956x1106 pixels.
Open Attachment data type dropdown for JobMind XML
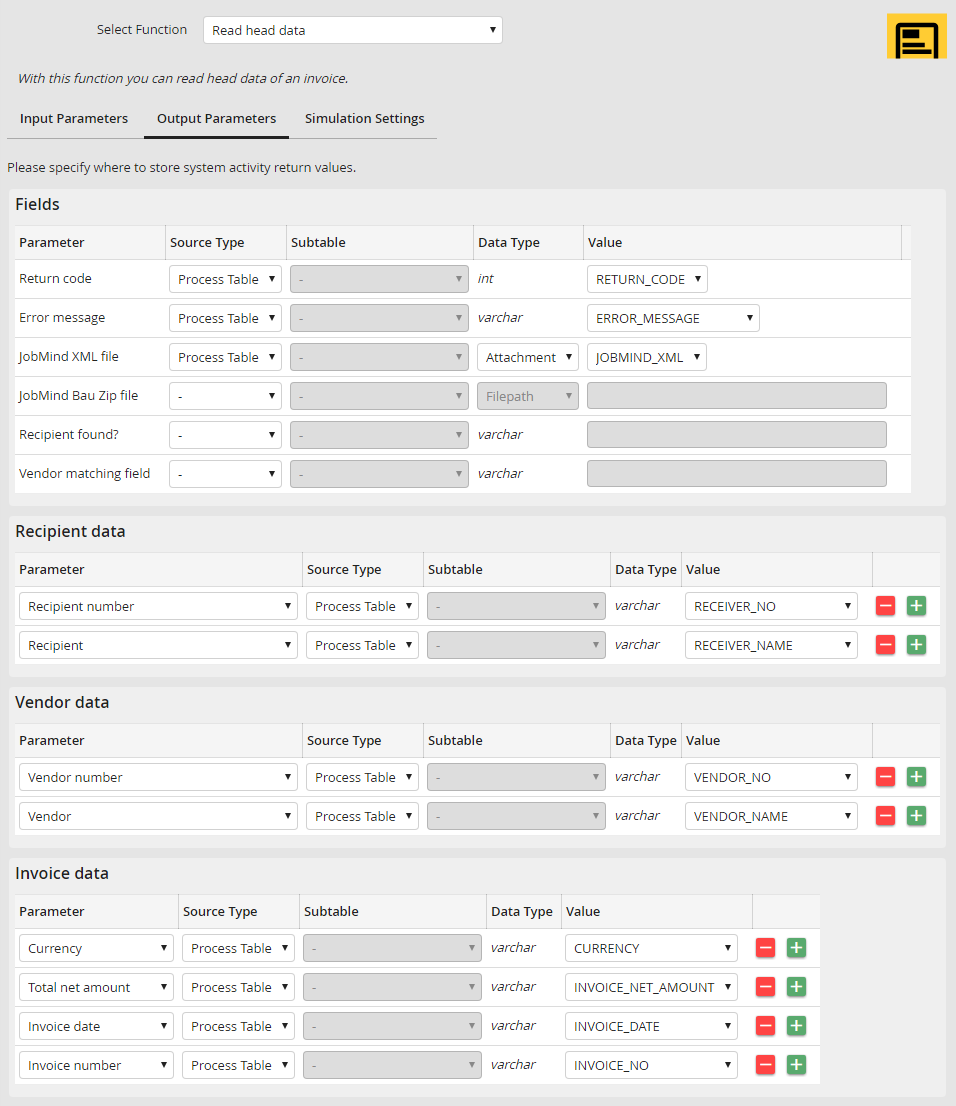528,357
